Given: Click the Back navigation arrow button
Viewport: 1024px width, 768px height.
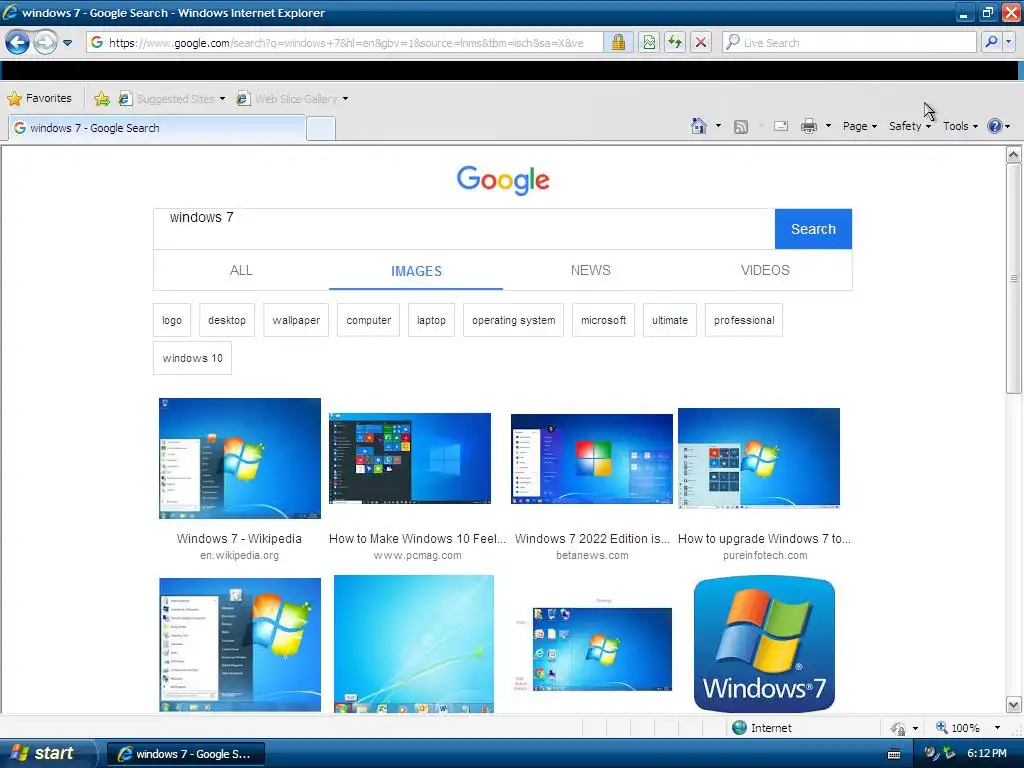Looking at the screenshot, I should 18,43.
